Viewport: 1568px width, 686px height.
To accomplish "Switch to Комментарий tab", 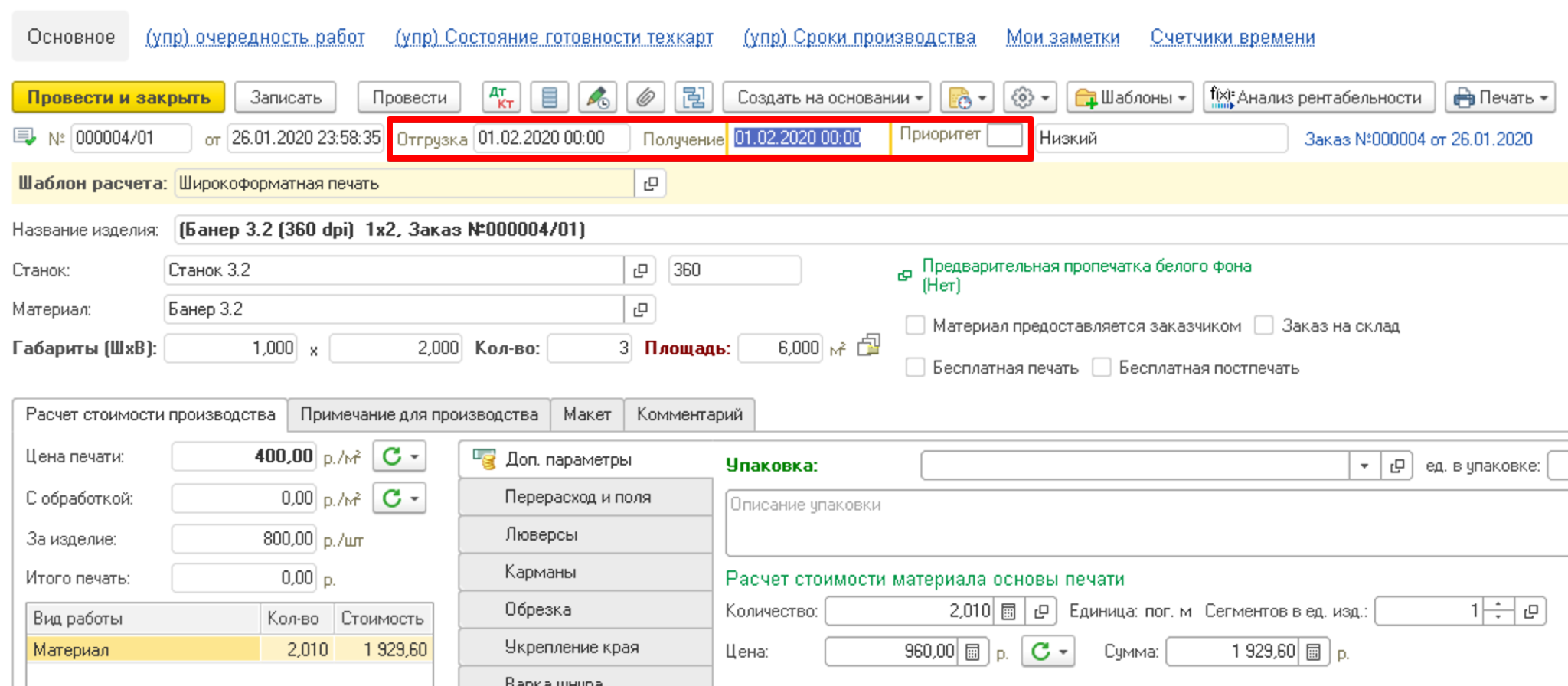I will [690, 414].
